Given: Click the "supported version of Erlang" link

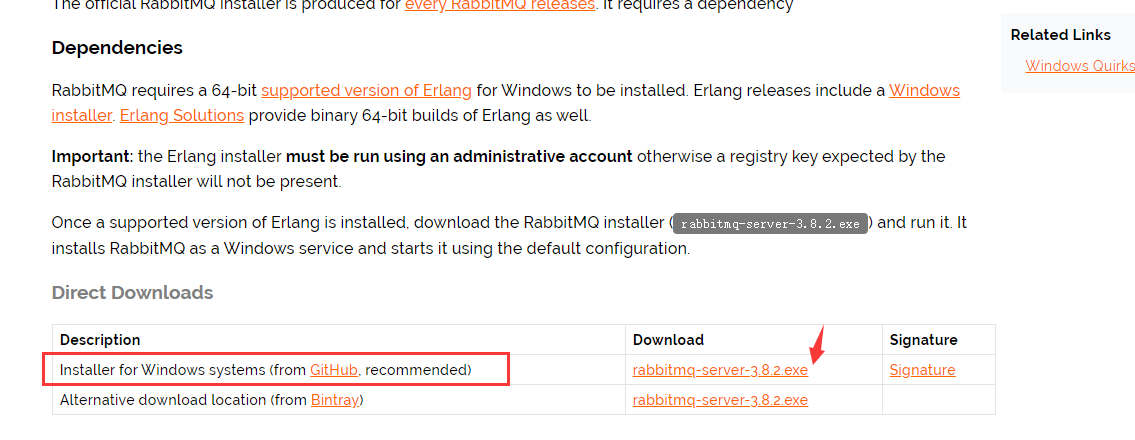Looking at the screenshot, I should pyautogui.click(x=366, y=90).
